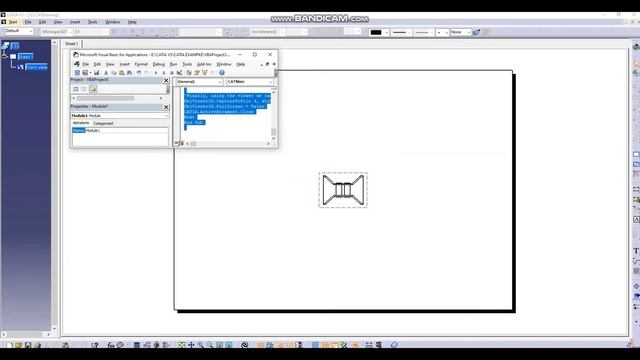
Task: Switch to the Categorized properties tab
Action: click(x=103, y=123)
